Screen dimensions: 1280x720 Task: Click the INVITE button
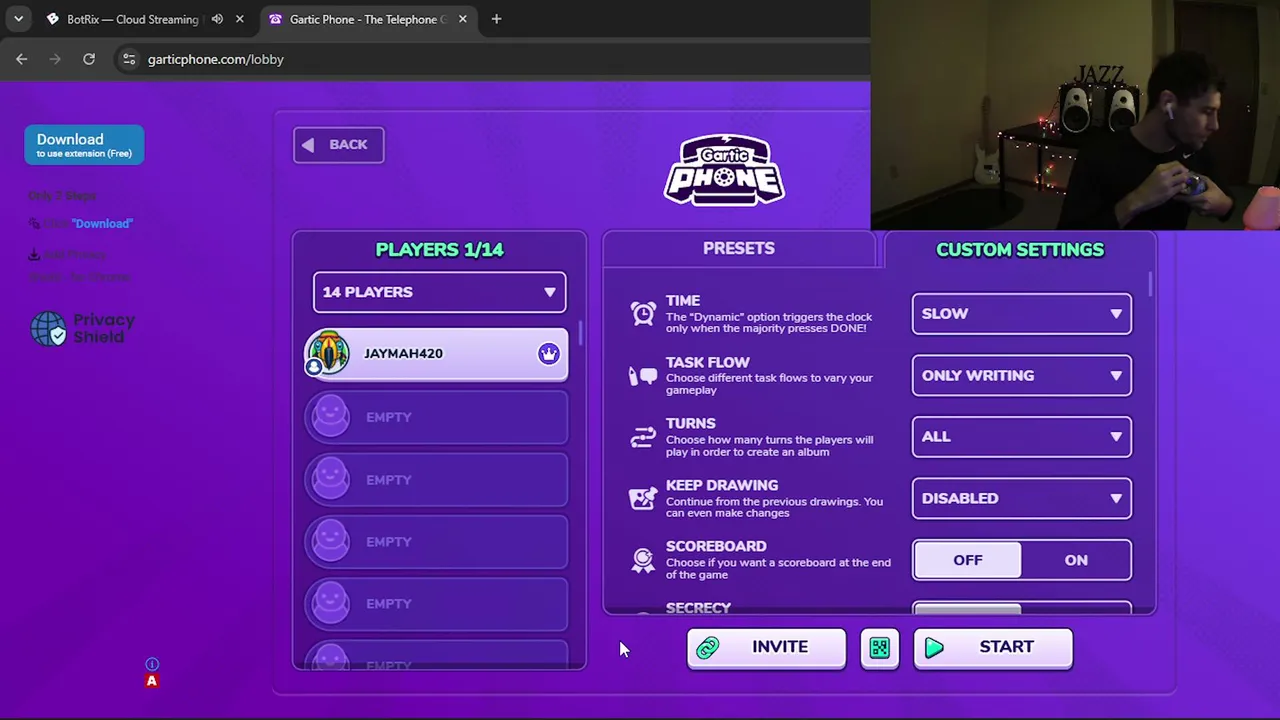point(766,648)
